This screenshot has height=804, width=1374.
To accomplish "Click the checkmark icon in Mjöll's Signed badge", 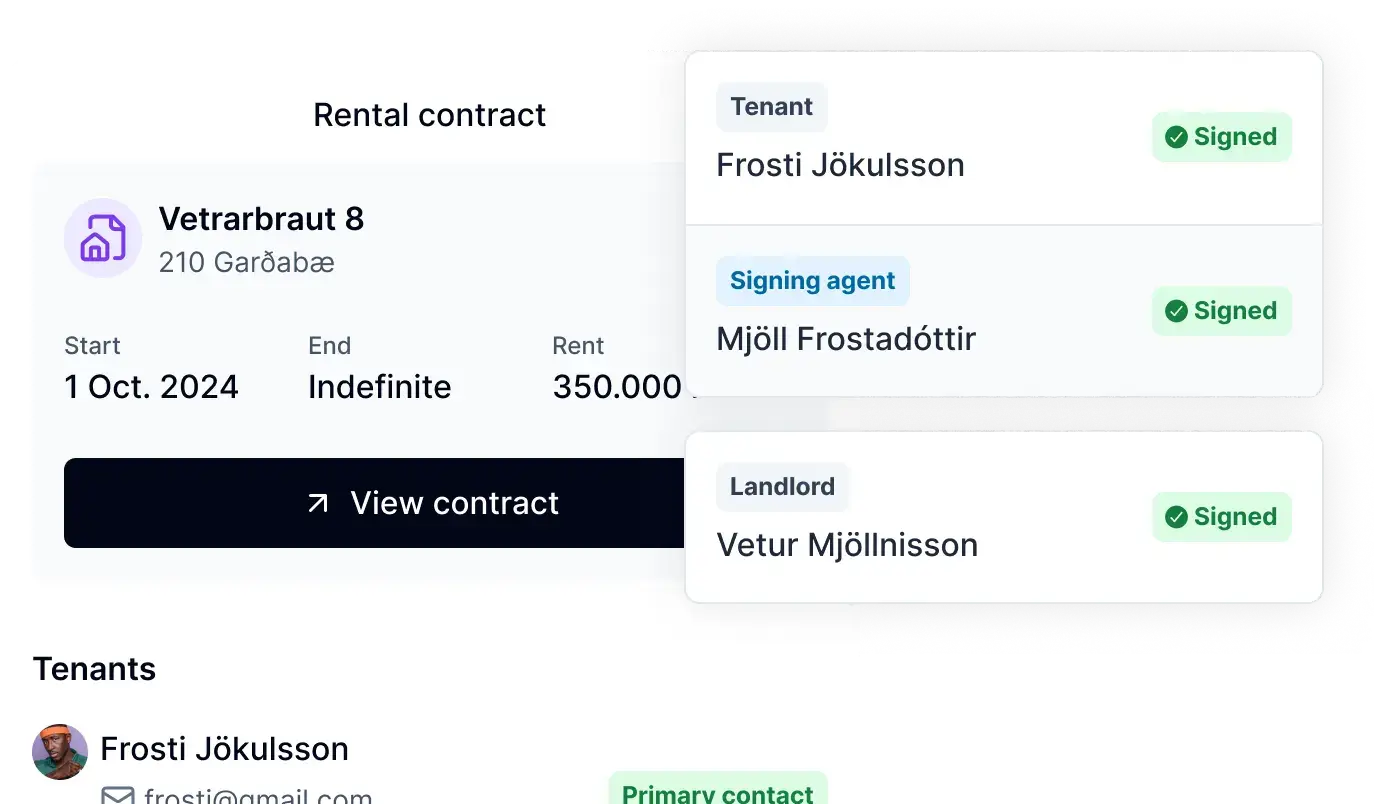I will [x=1177, y=311].
